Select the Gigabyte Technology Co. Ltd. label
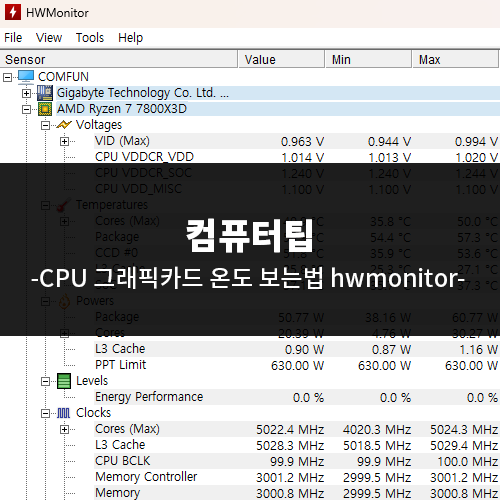500x500 pixels. point(143,93)
